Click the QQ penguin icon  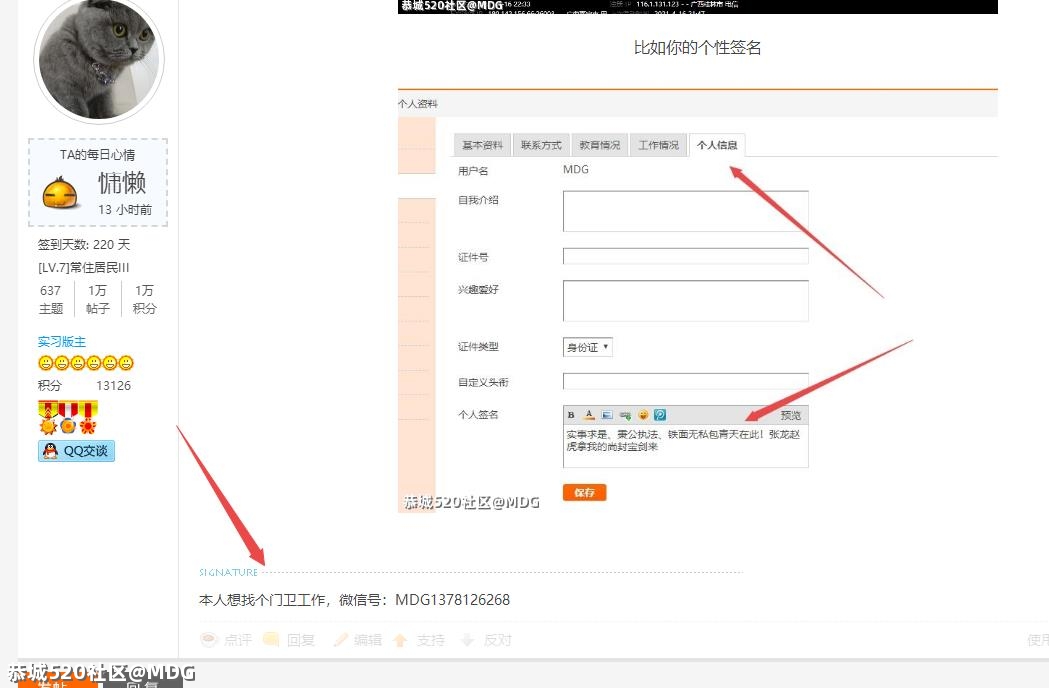(x=50, y=451)
